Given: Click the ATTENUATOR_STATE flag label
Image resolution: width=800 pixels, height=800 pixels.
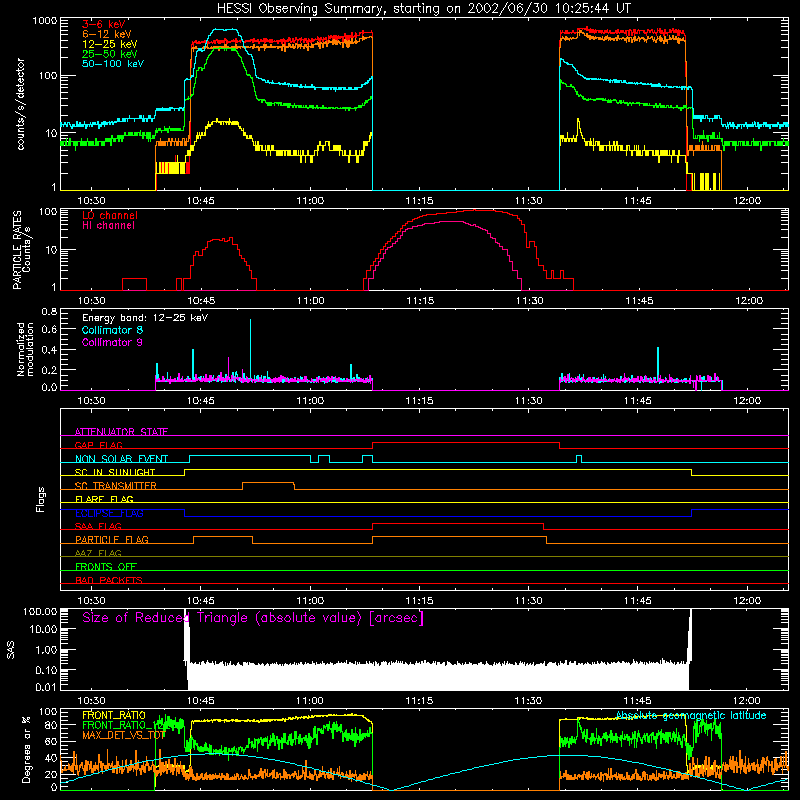Looking at the screenshot, I should [121, 432].
